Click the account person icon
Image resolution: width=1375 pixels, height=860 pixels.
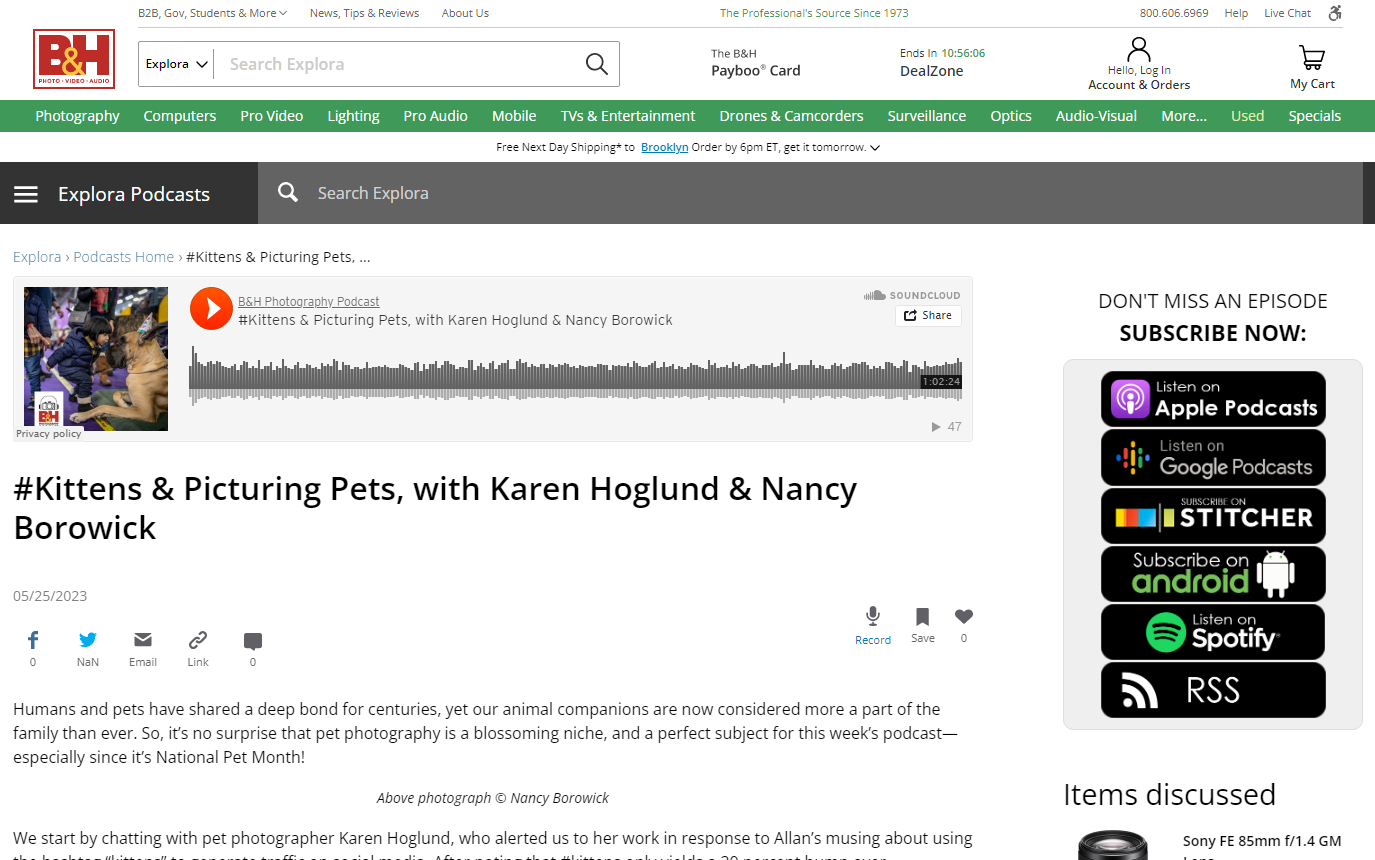1139,50
